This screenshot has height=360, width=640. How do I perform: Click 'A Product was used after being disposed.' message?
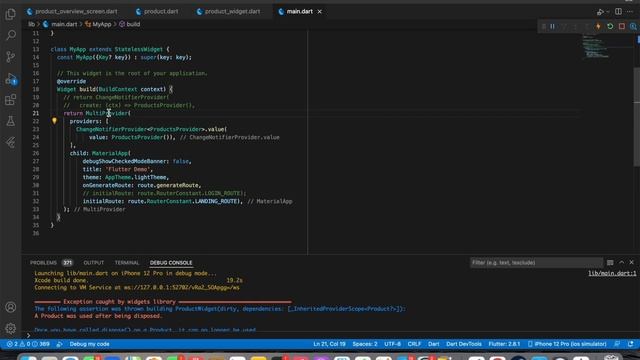pyautogui.click(x=98, y=316)
